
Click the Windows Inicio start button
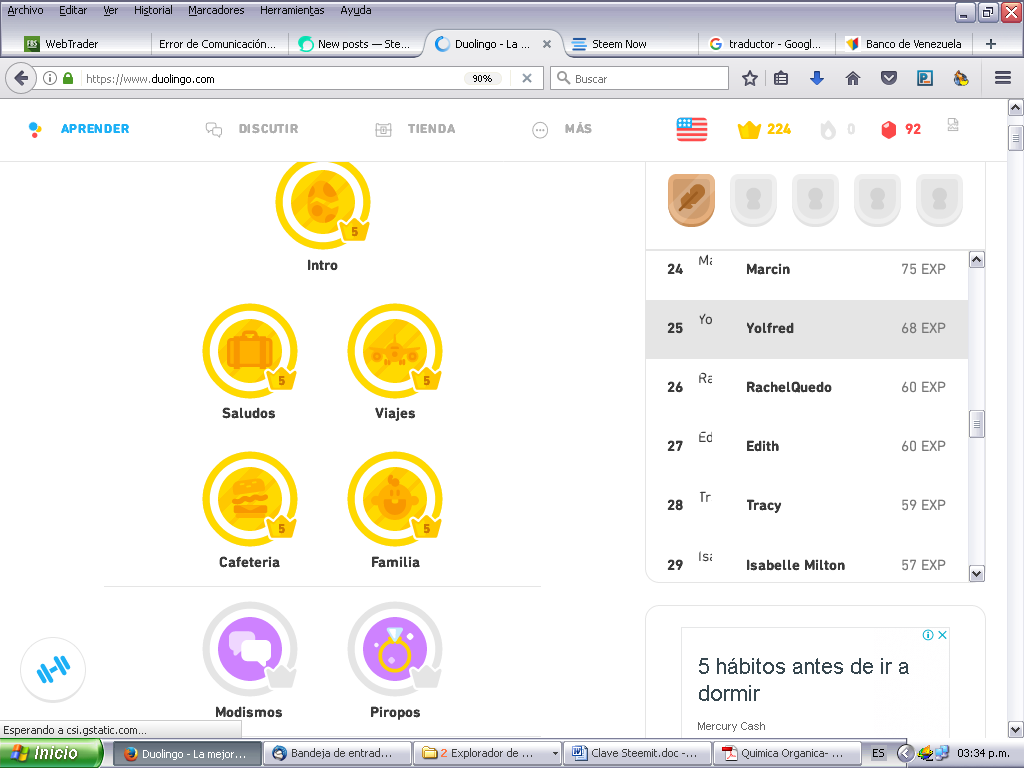51,753
